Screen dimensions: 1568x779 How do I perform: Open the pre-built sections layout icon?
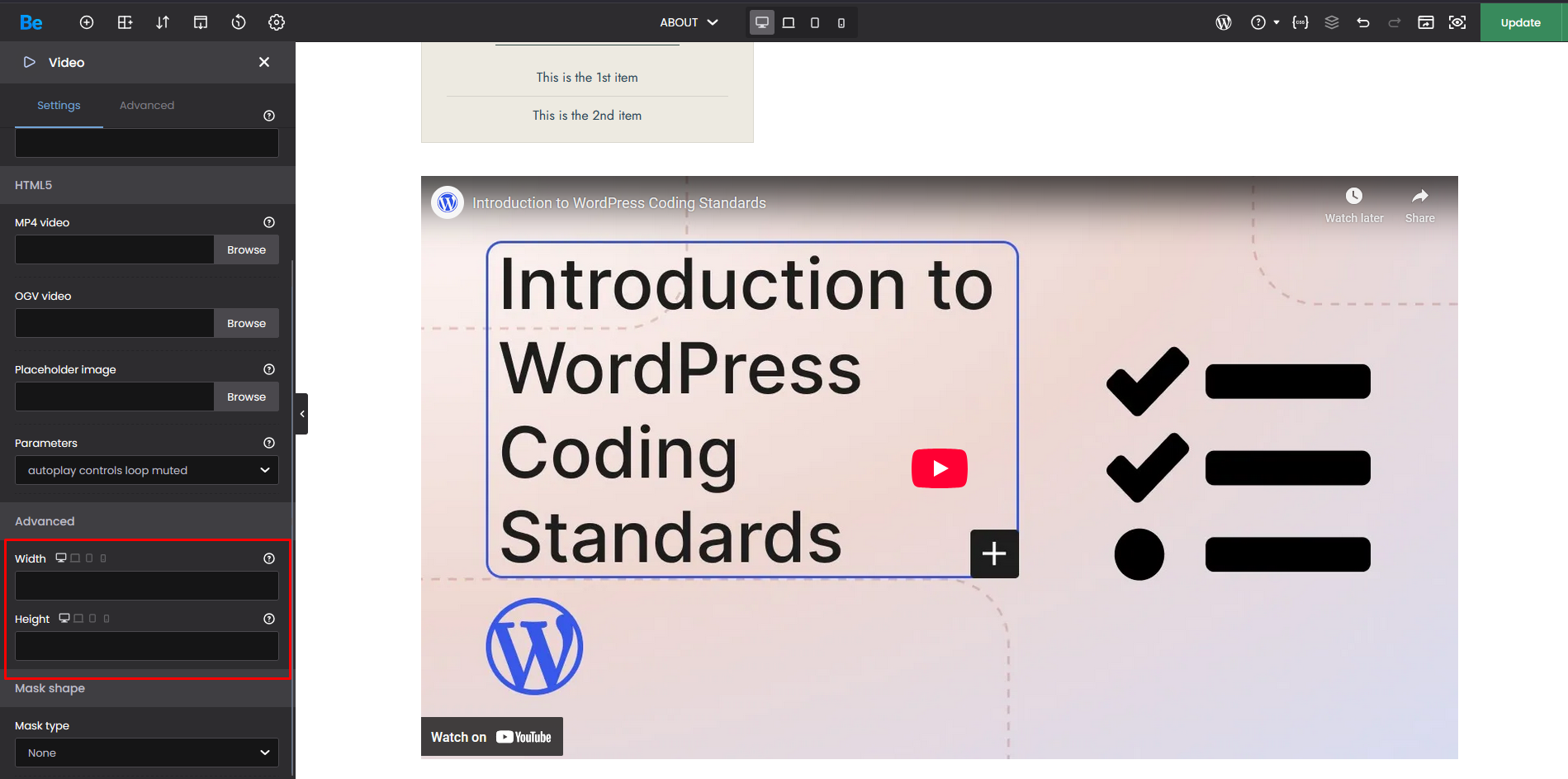[x=125, y=22]
